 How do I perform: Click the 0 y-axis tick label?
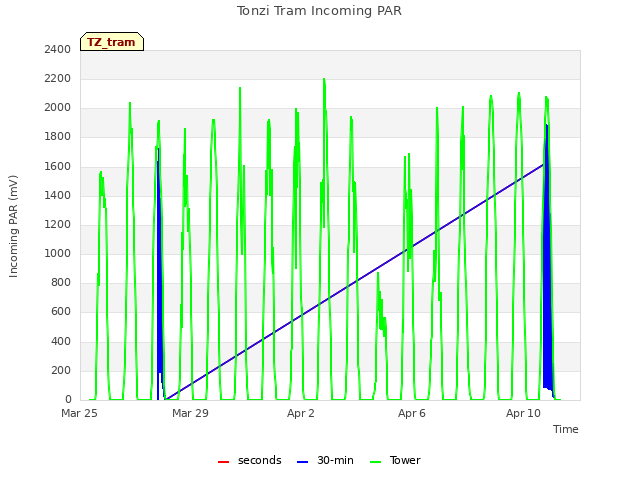coord(68,400)
